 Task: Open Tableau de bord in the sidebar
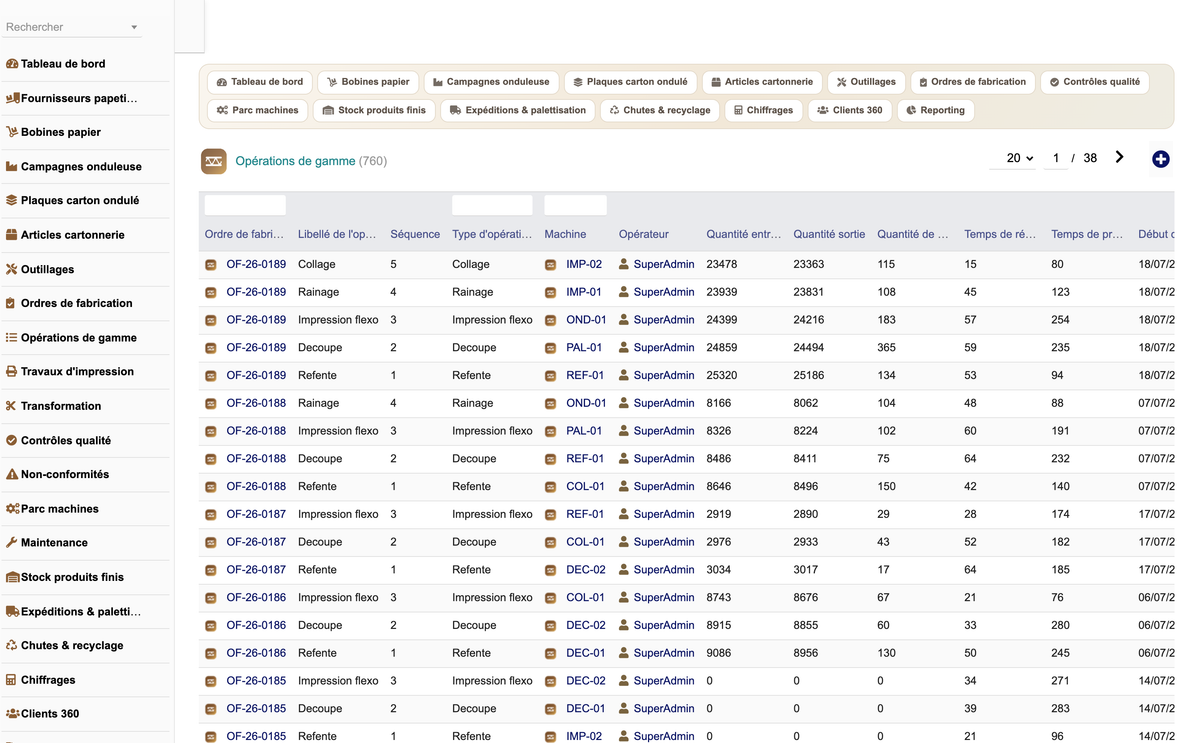point(63,64)
